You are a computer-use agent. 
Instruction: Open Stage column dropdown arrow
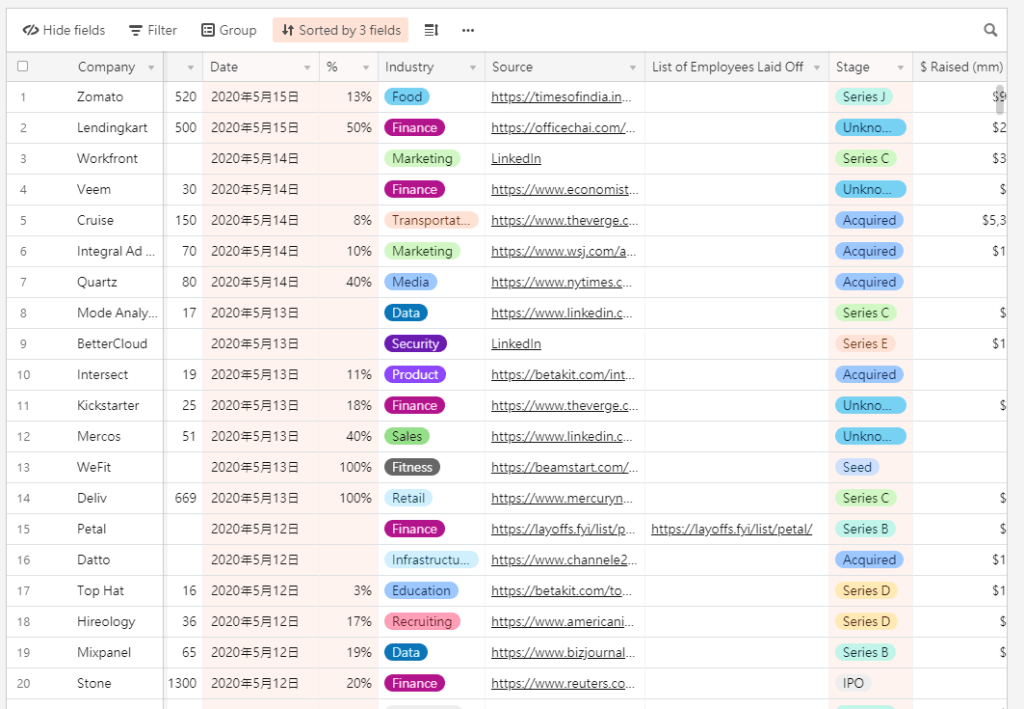coord(900,67)
